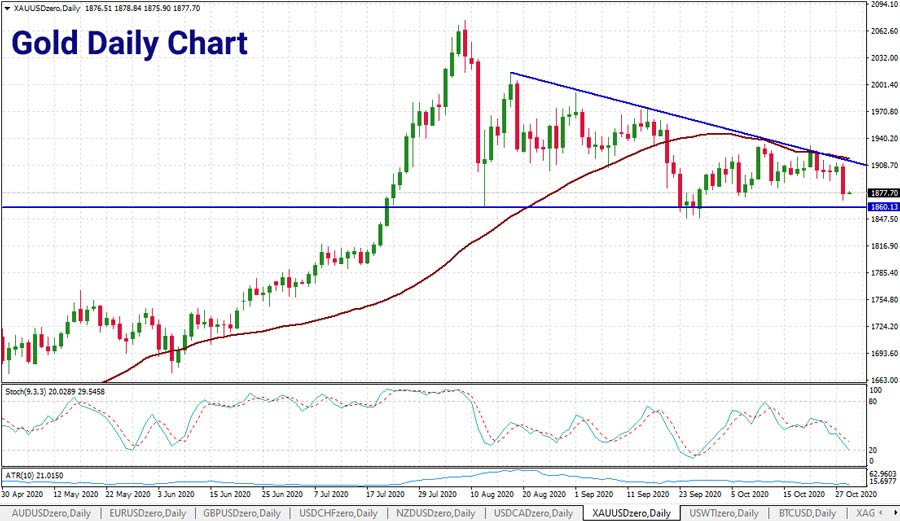Click the active XAUUSDzero,Daily tab
Image resolution: width=900 pixels, height=521 pixels.
point(631,513)
